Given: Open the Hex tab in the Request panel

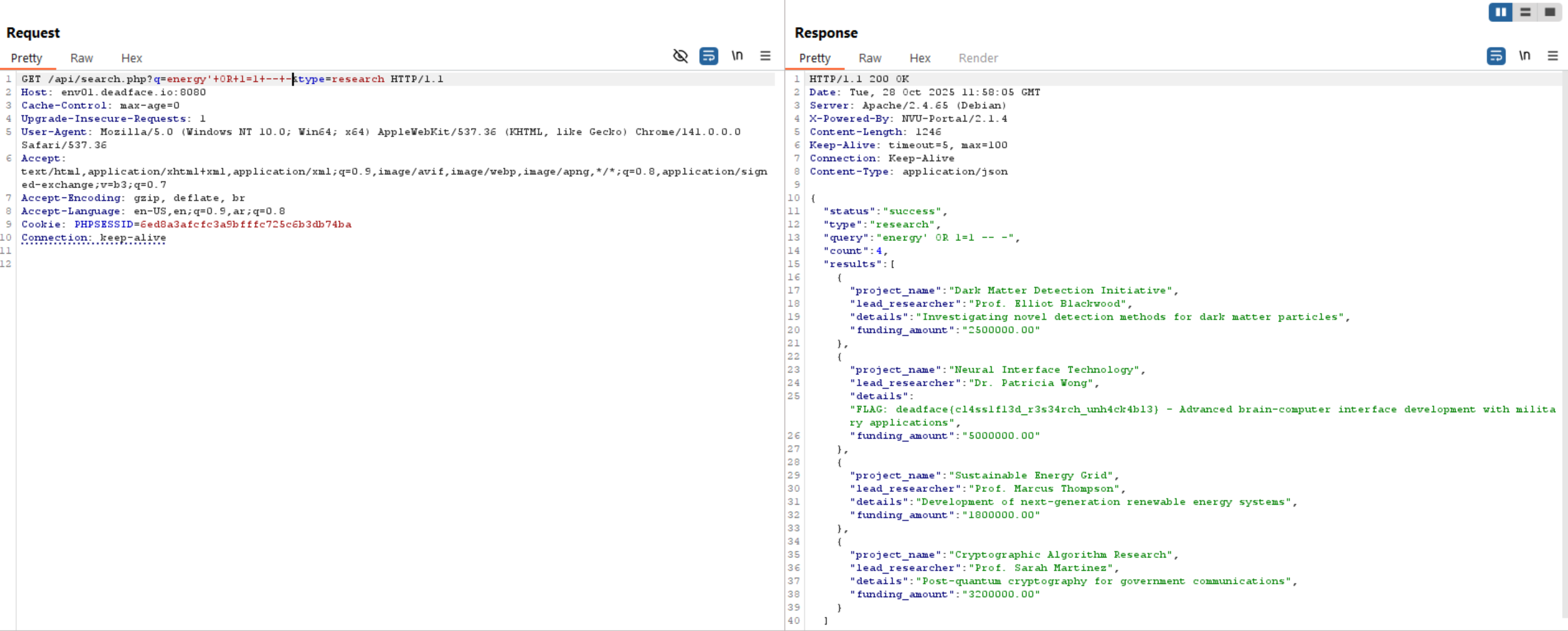Looking at the screenshot, I should tap(131, 58).
